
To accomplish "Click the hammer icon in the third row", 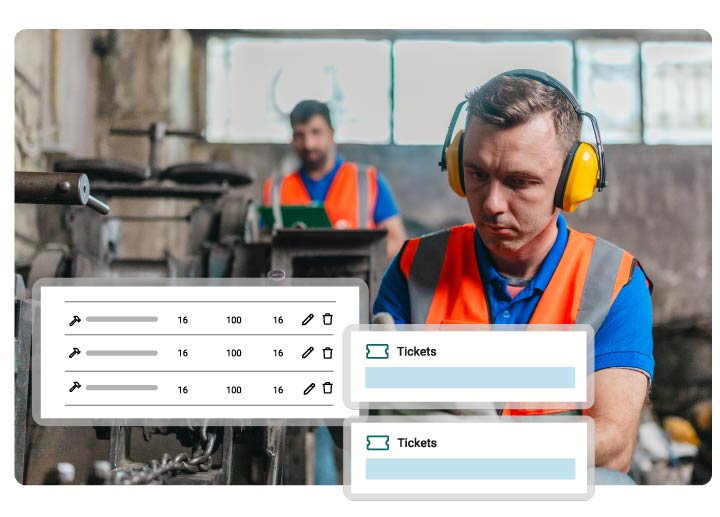I will [x=75, y=387].
